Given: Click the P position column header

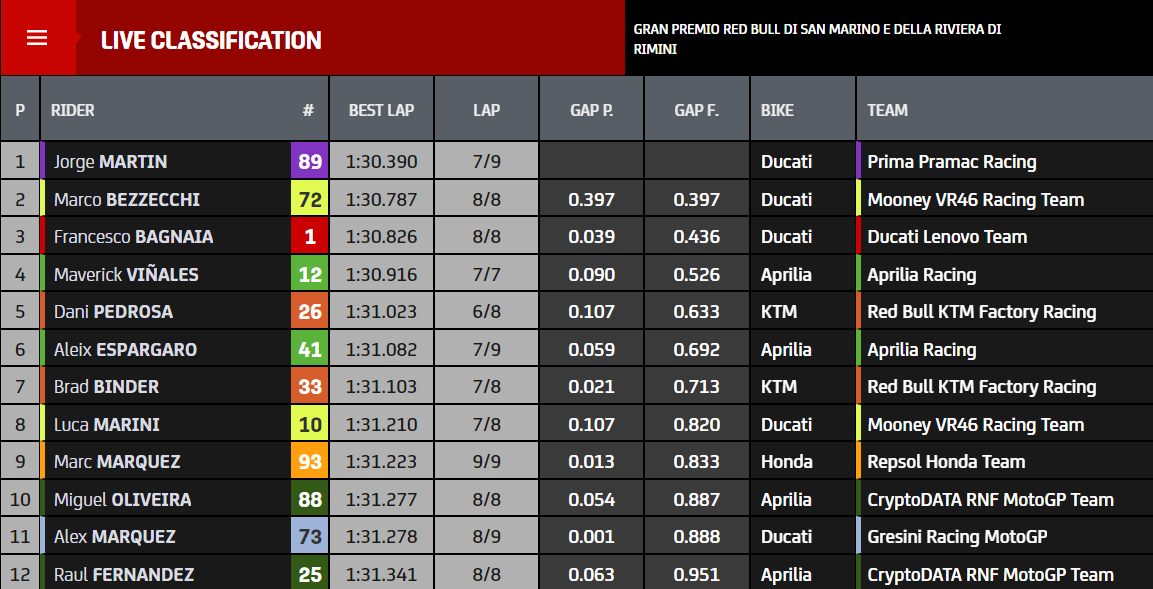Looking at the screenshot, I should [x=19, y=109].
